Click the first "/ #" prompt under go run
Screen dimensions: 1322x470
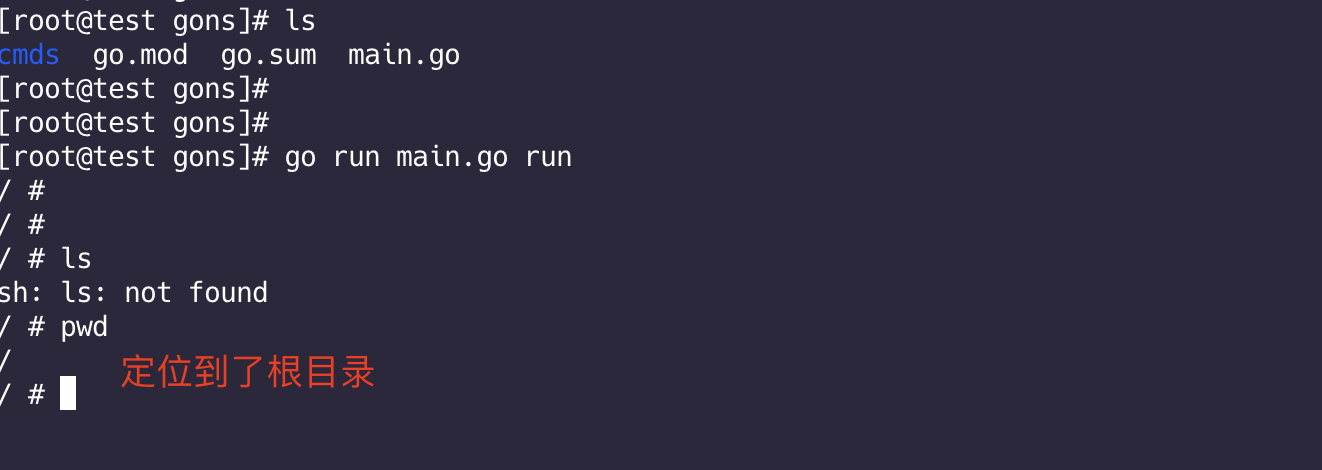[22, 191]
